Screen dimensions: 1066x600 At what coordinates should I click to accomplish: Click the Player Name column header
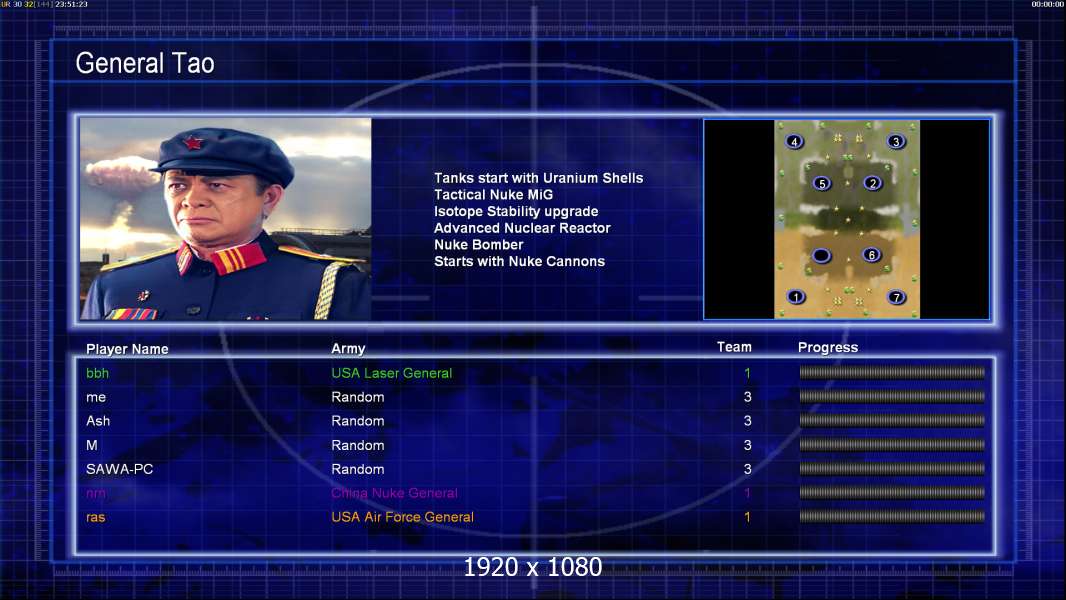pyautogui.click(x=127, y=349)
